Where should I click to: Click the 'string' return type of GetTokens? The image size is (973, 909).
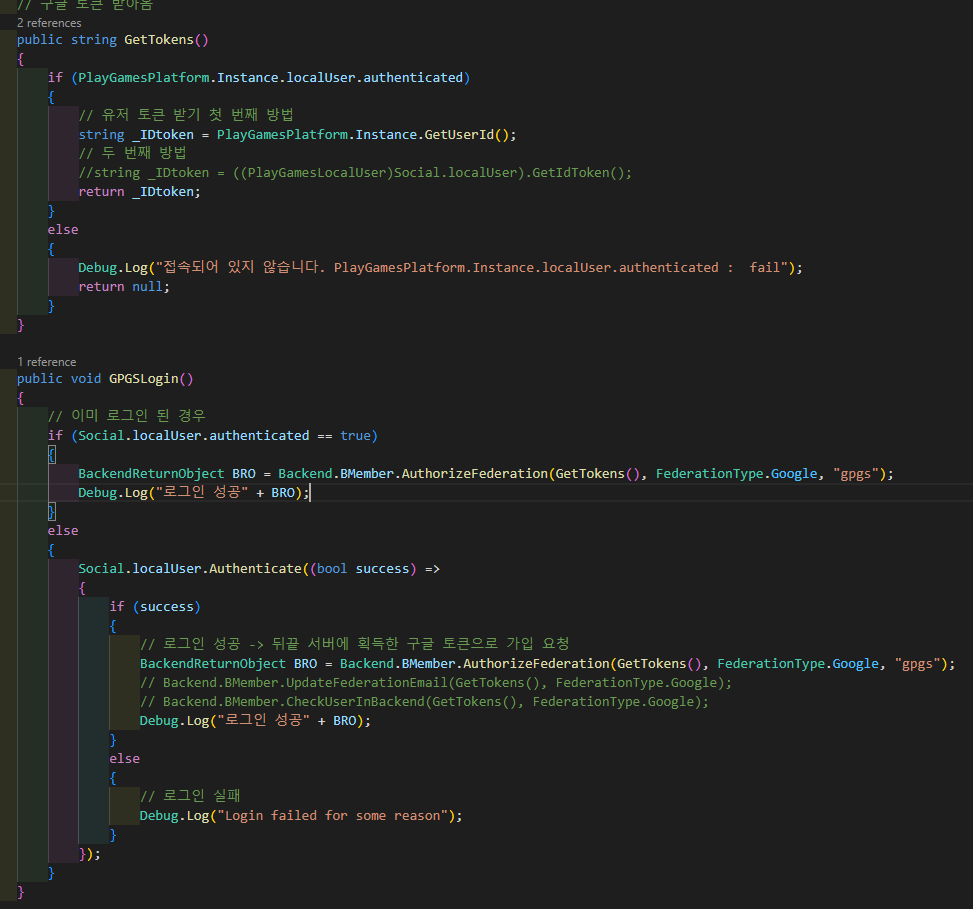click(94, 40)
